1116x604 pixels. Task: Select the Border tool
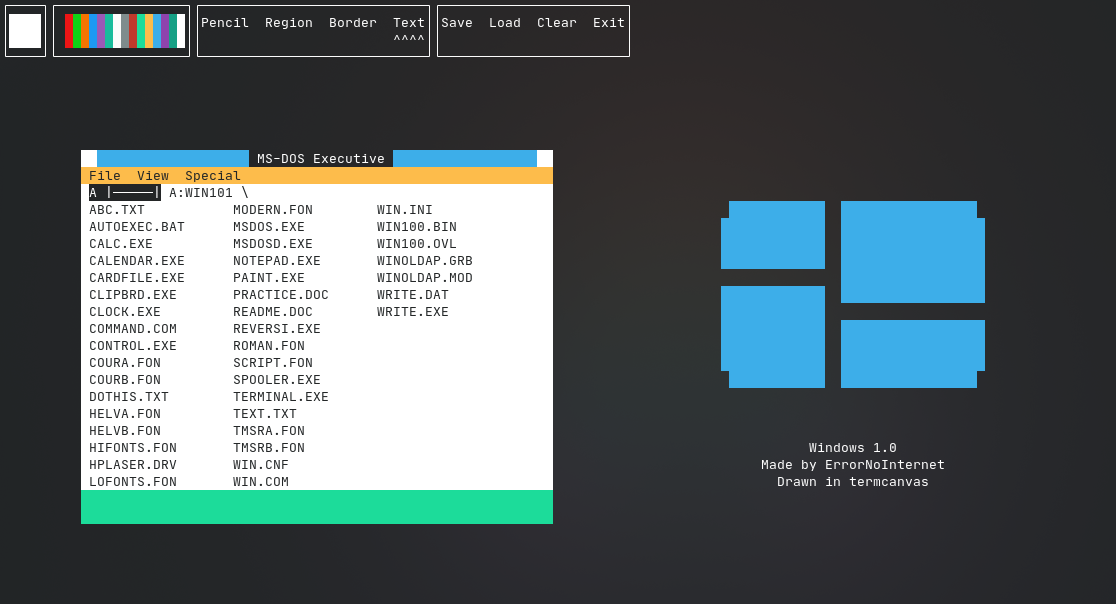pyautogui.click(x=352, y=23)
